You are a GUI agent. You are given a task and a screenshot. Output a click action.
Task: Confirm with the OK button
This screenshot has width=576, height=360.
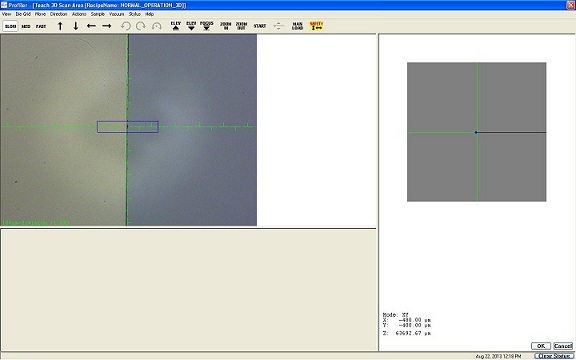(541, 346)
